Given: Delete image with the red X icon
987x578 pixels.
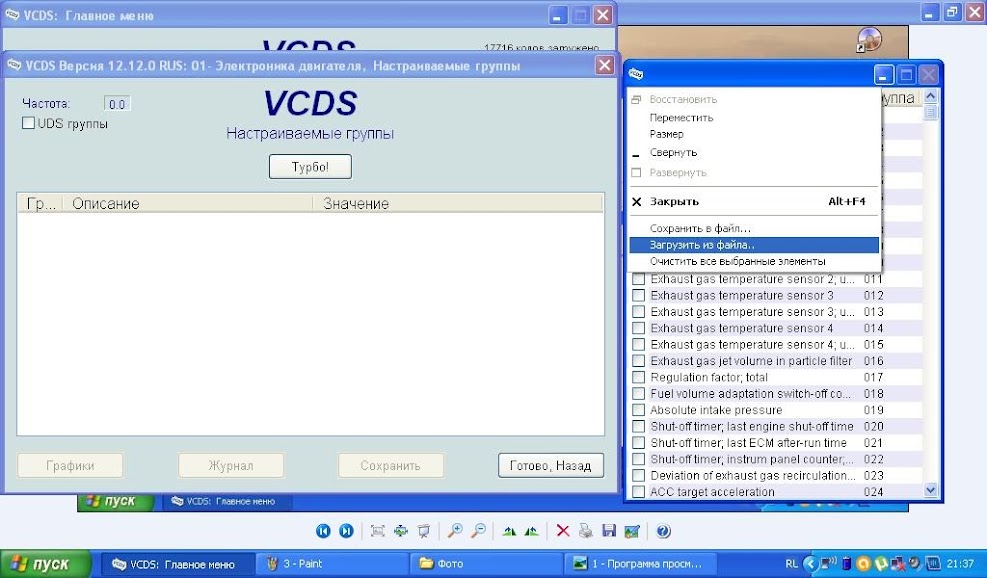Looking at the screenshot, I should click(x=563, y=531).
